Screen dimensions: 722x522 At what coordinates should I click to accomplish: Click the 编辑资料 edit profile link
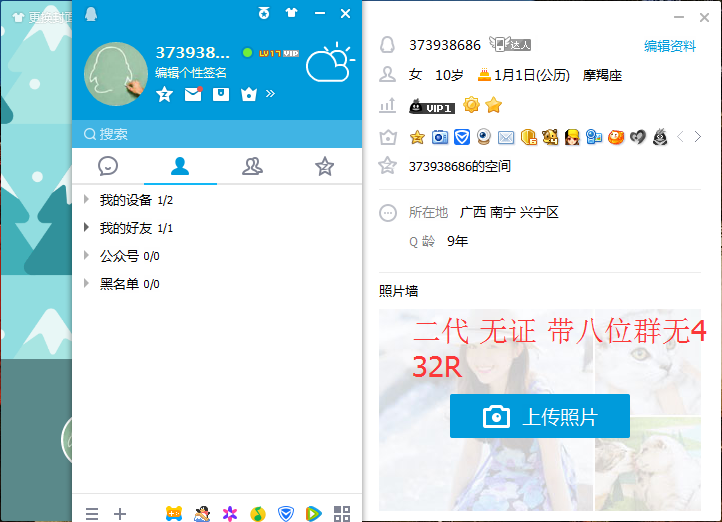pyautogui.click(x=670, y=46)
